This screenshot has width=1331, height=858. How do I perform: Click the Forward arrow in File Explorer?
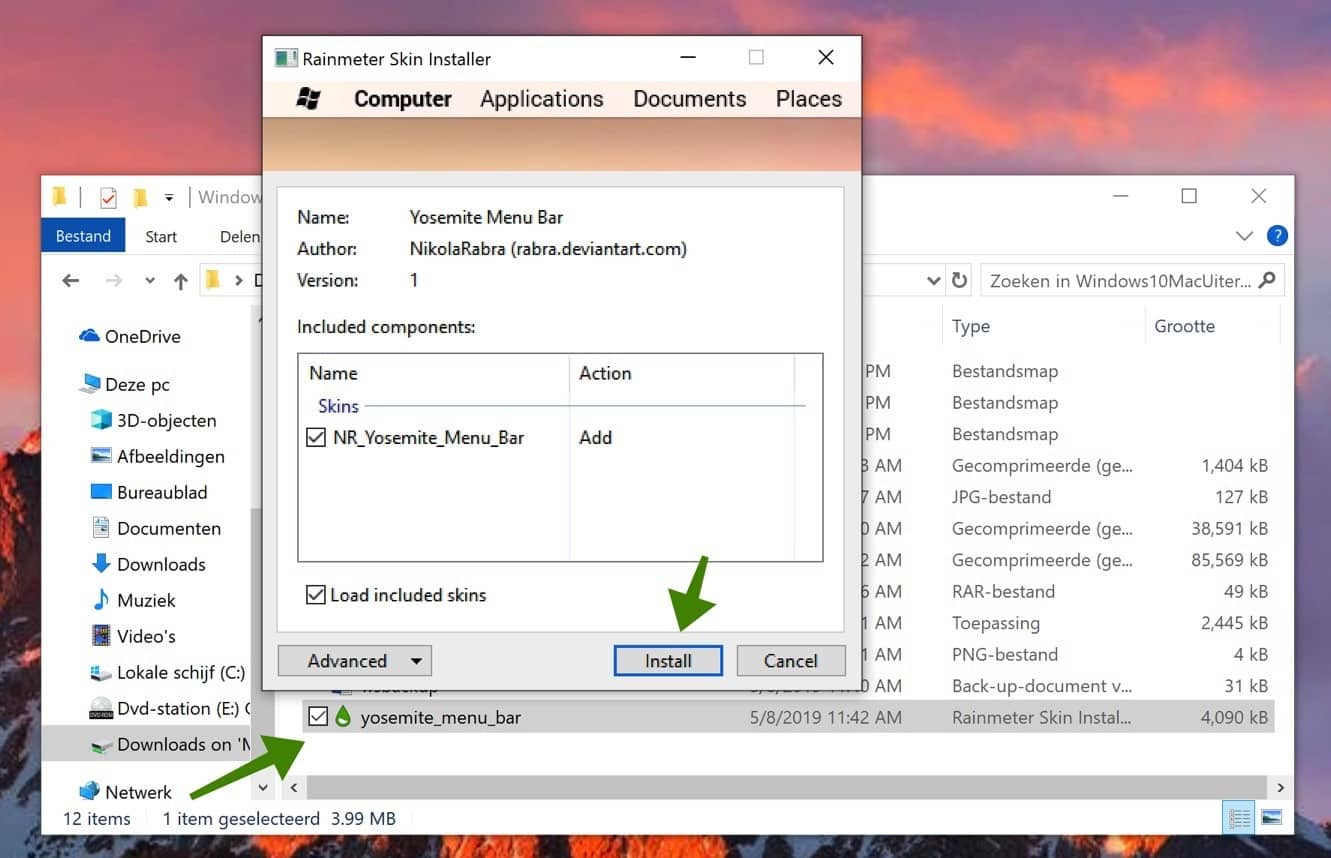tap(114, 281)
